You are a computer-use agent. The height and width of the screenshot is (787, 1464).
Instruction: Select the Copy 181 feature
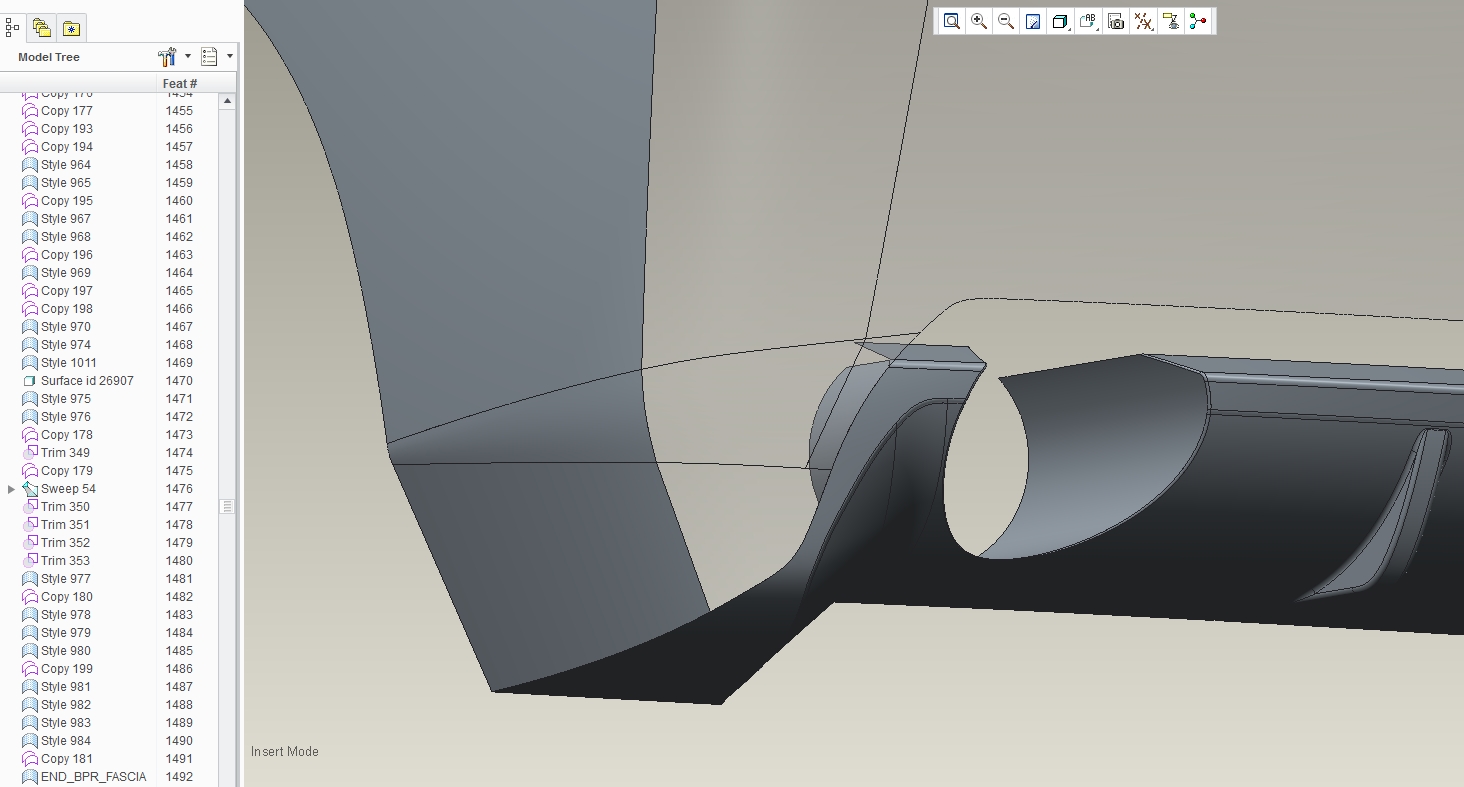67,759
